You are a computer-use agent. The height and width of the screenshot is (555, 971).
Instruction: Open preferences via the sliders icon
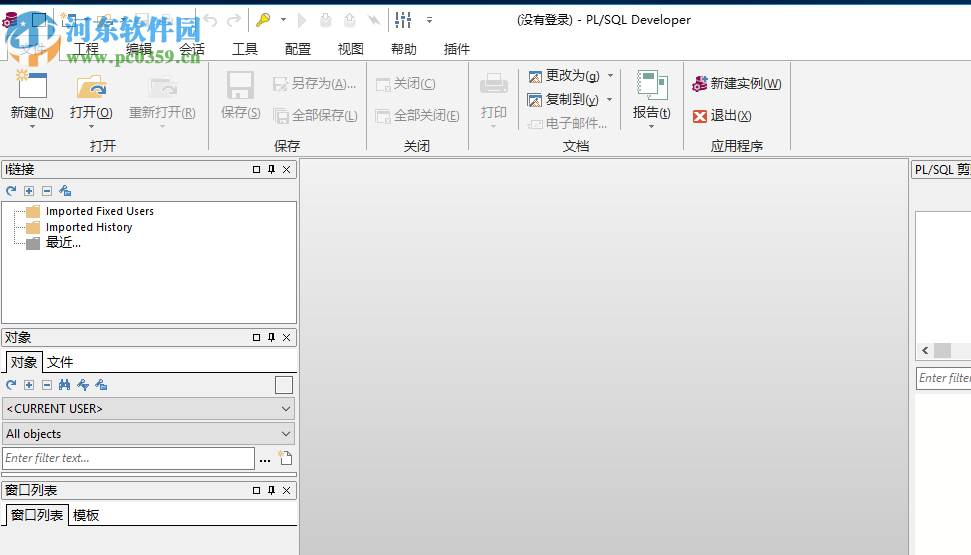click(x=403, y=20)
